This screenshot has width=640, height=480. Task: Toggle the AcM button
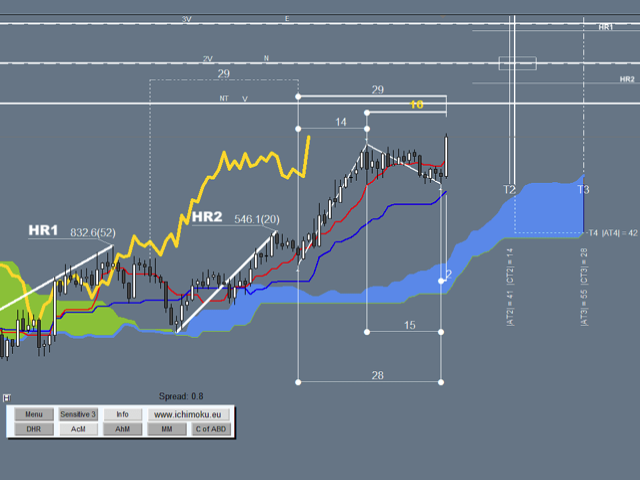(78, 429)
